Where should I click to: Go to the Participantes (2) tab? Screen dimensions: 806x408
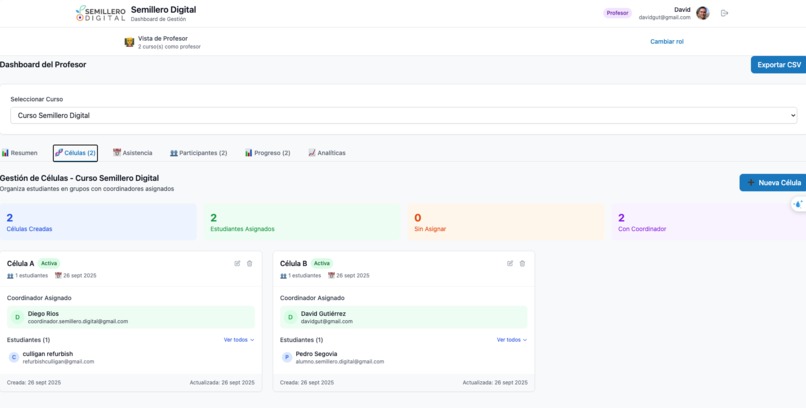[x=198, y=153]
